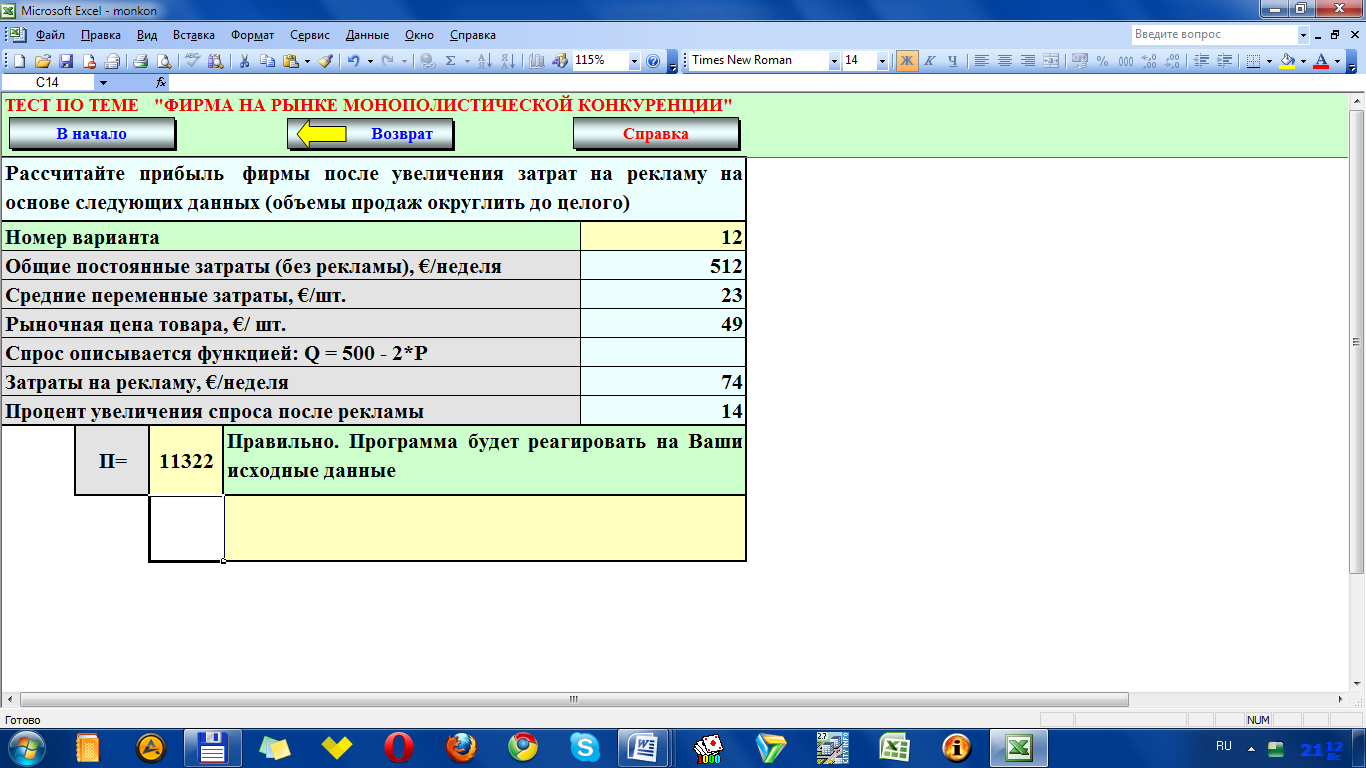The image size is (1366, 768).
Task: Open the Данные menu
Action: point(367,35)
